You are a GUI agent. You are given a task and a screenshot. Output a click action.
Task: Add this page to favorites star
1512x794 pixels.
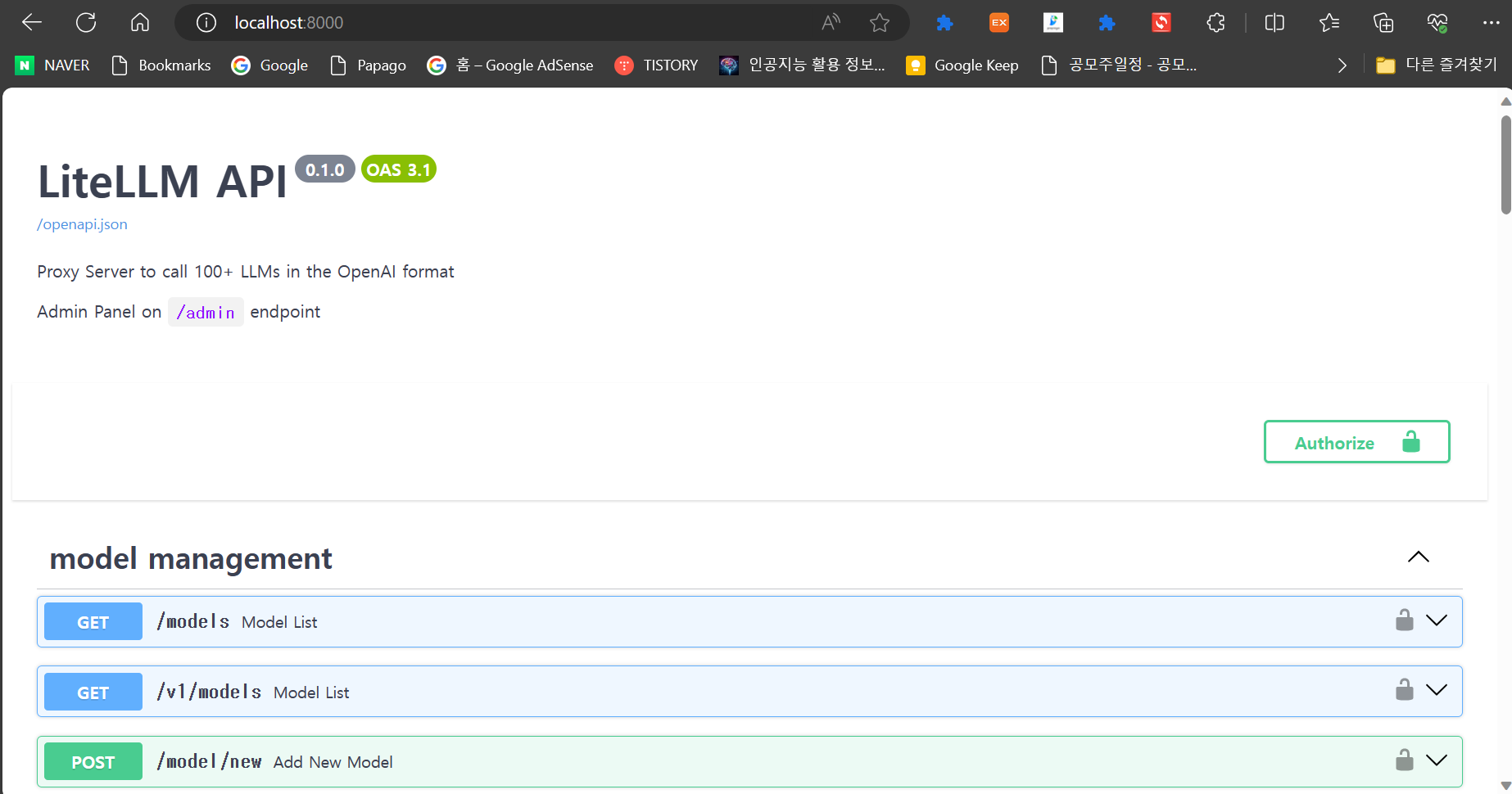[x=880, y=22]
